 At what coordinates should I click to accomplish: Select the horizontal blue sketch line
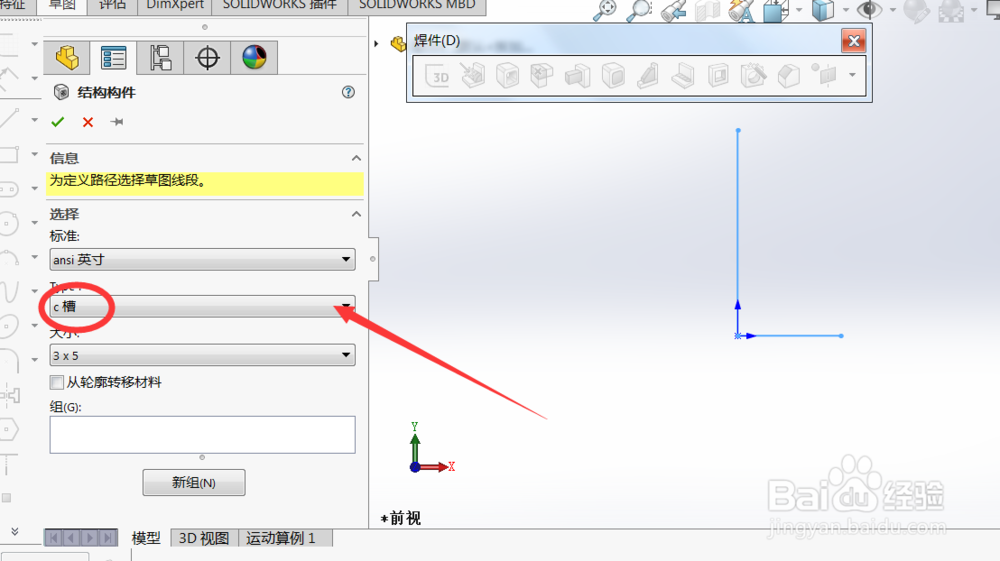click(797, 335)
